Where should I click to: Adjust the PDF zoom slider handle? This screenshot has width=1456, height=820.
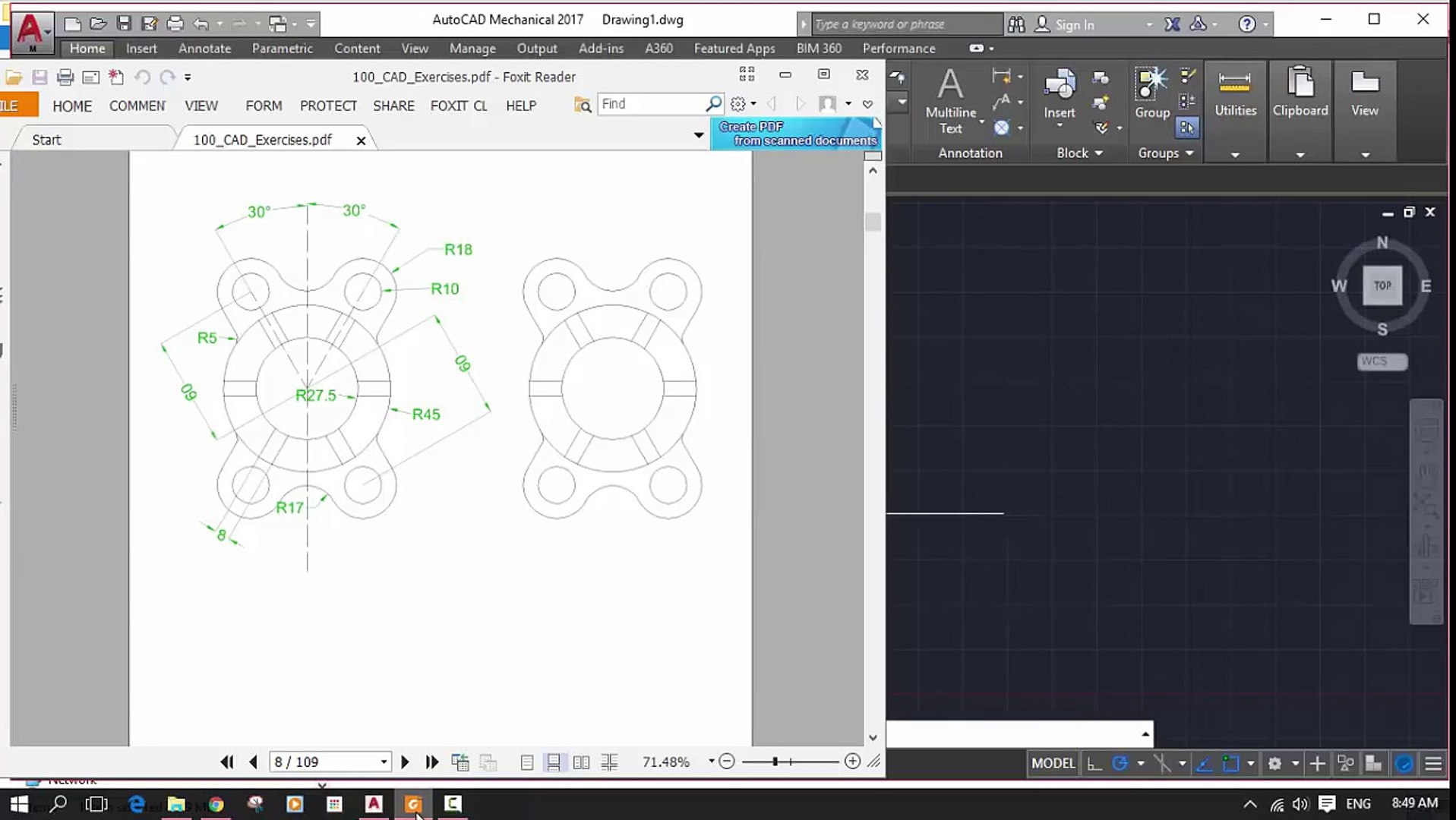tap(775, 761)
